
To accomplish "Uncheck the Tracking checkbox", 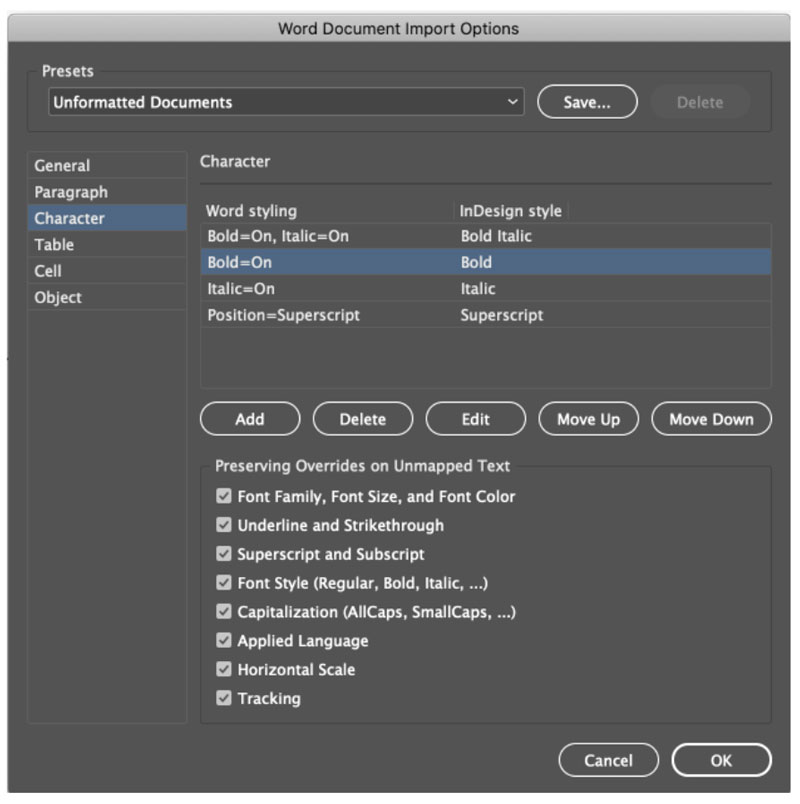I will tap(224, 698).
